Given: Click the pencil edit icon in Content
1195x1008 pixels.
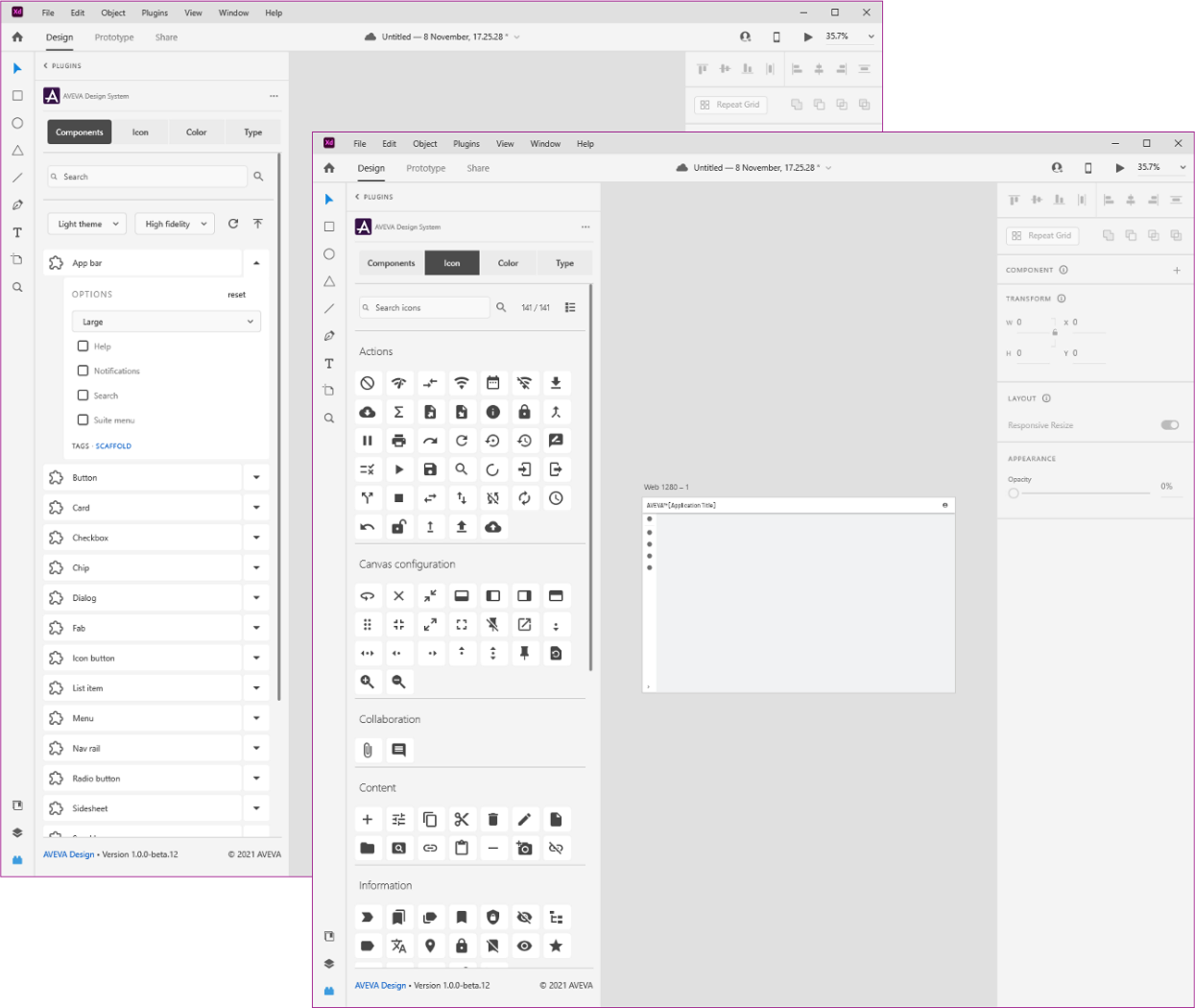Looking at the screenshot, I should click(524, 819).
